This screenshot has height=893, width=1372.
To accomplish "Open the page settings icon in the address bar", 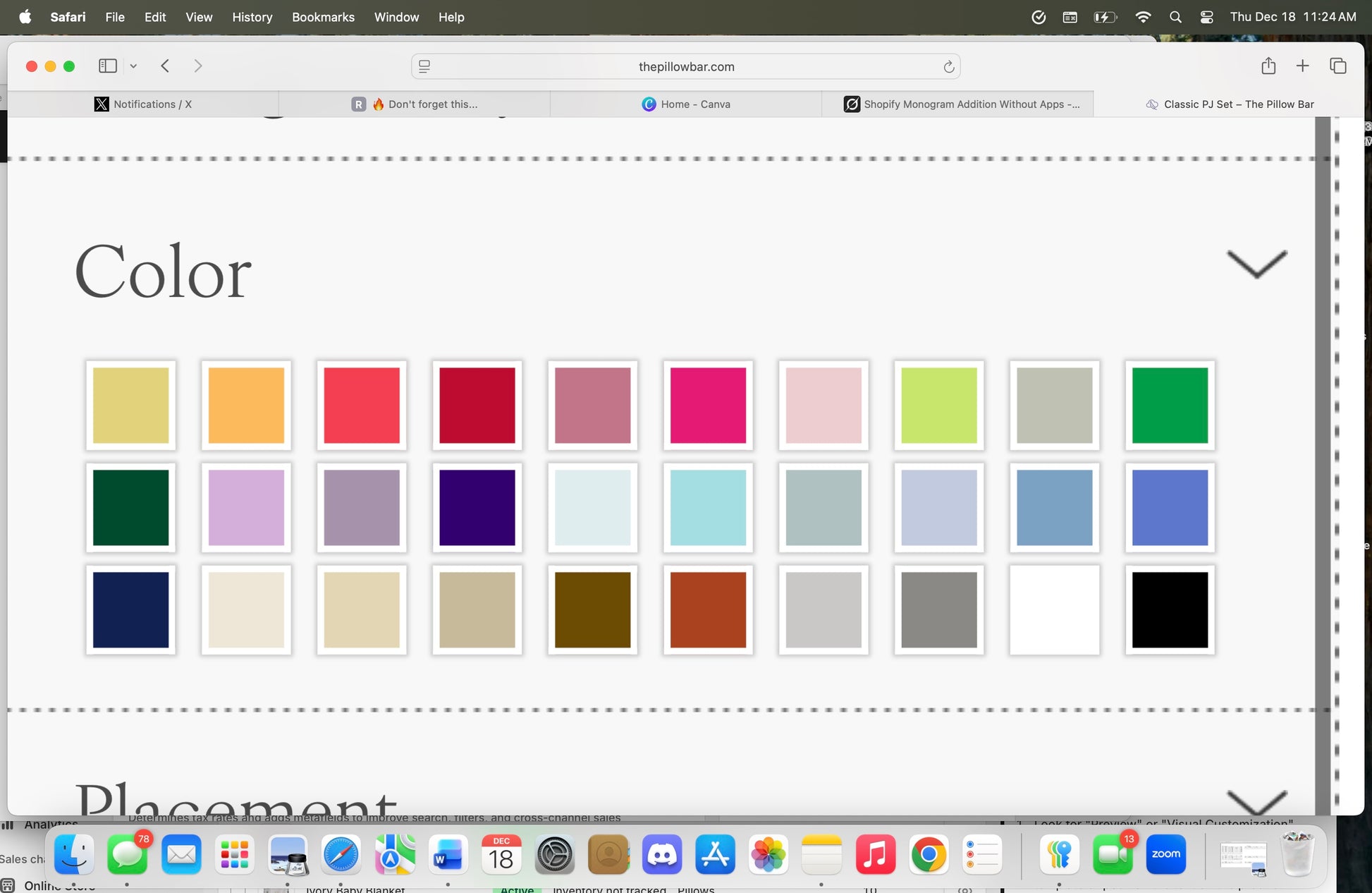I will coord(424,66).
